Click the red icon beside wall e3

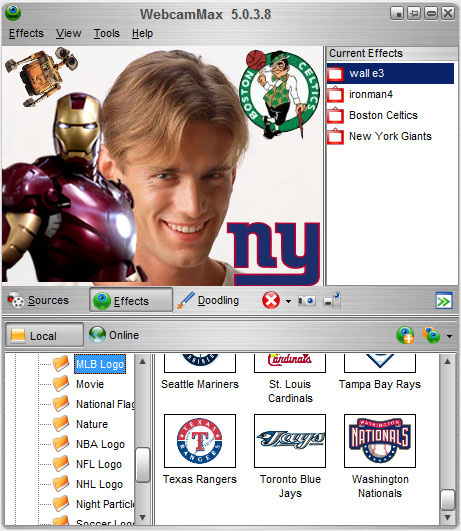coord(335,73)
